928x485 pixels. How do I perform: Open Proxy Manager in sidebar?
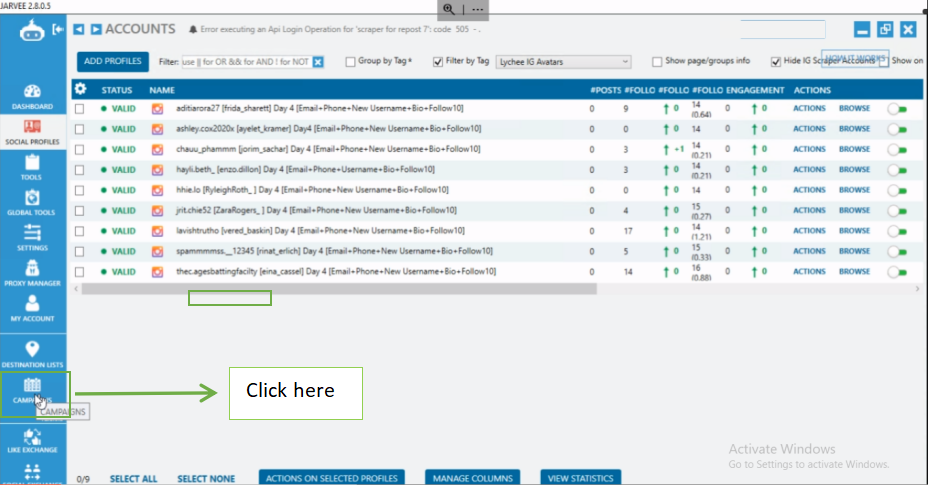(x=32, y=274)
